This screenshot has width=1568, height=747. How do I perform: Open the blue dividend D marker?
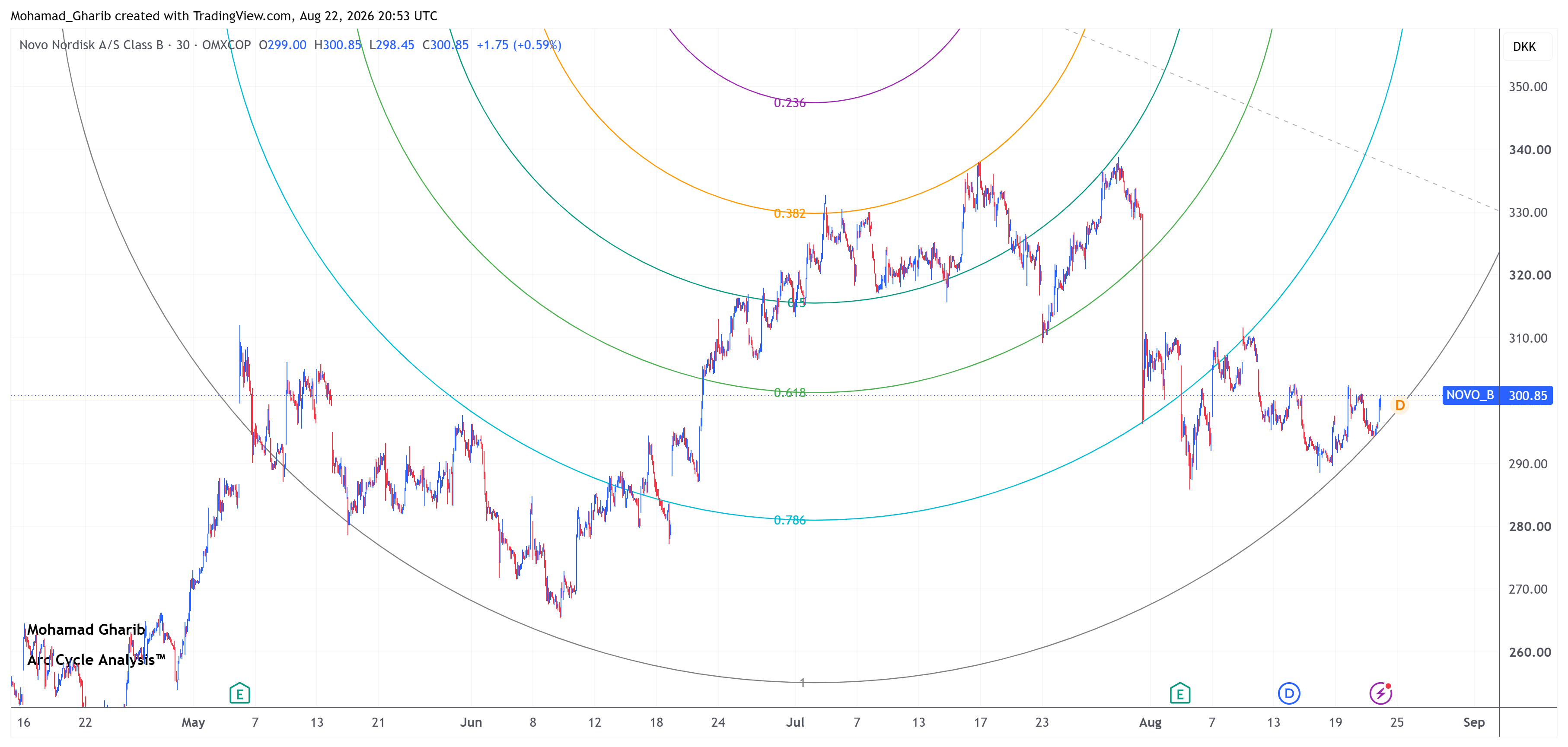[1289, 693]
